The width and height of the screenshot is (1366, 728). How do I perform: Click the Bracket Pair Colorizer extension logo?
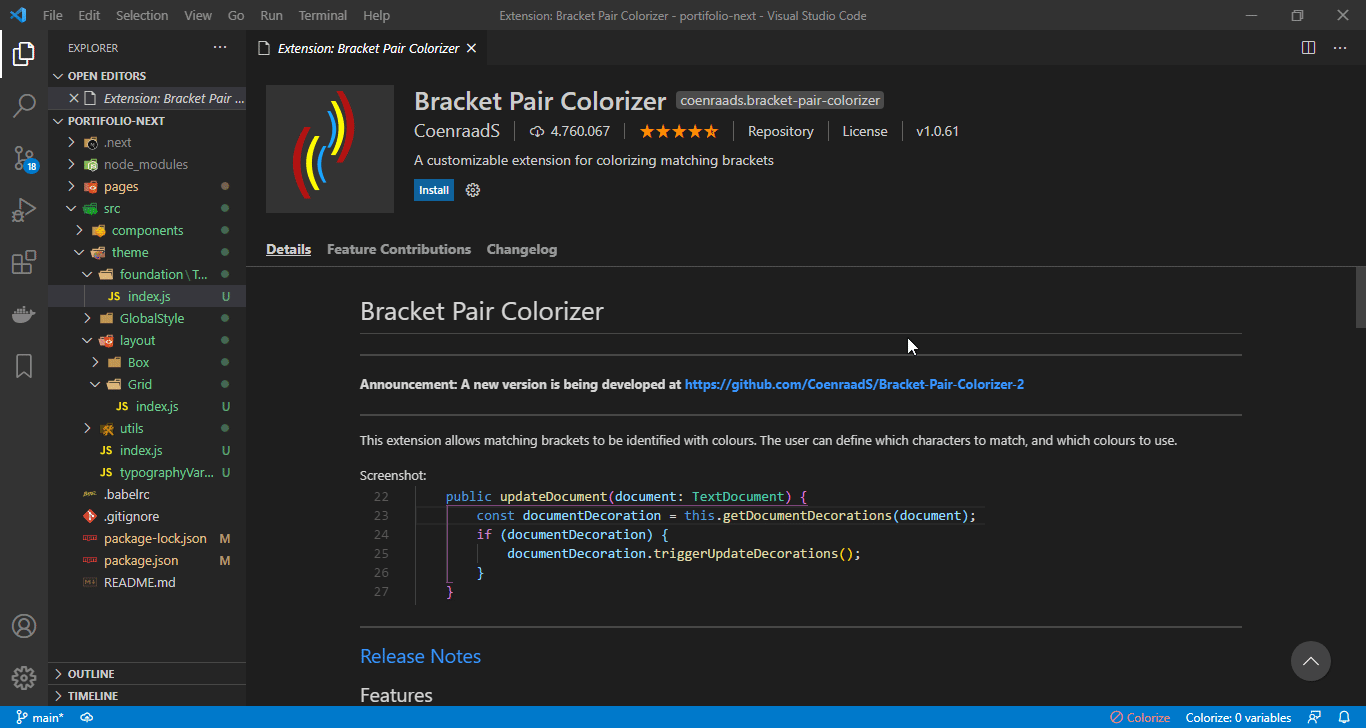[330, 149]
